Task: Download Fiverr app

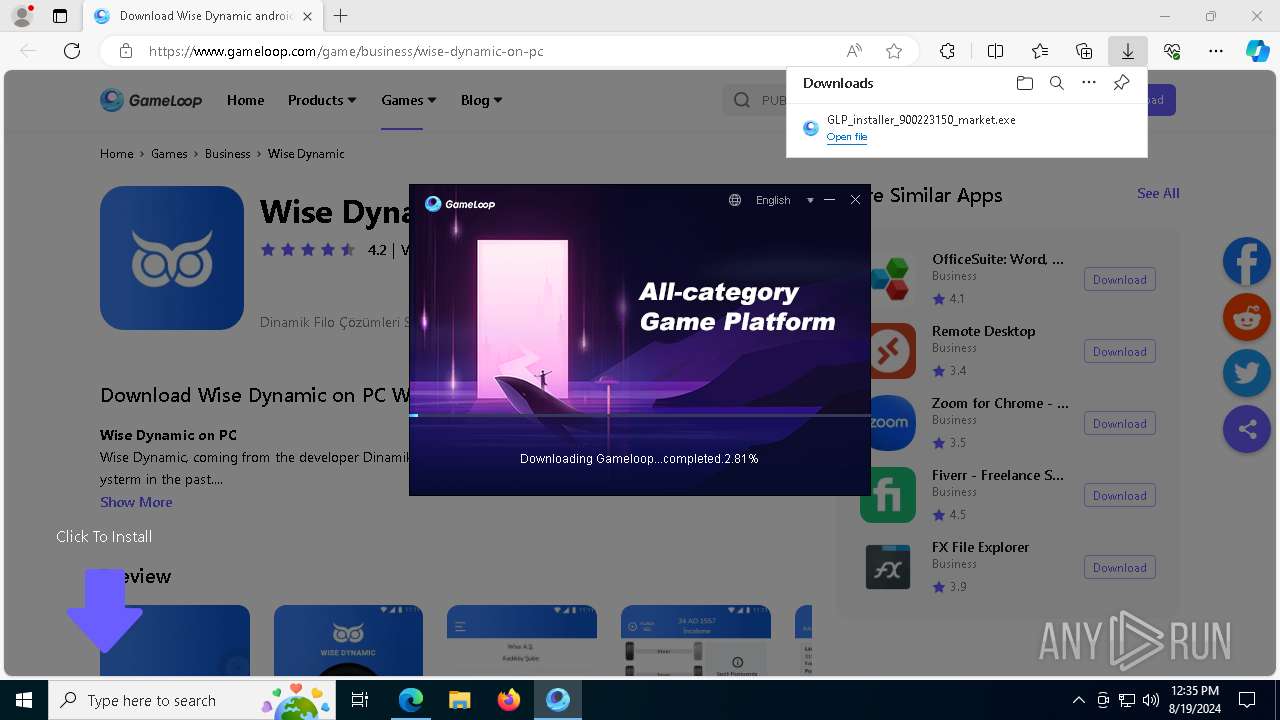Action: [1120, 496]
